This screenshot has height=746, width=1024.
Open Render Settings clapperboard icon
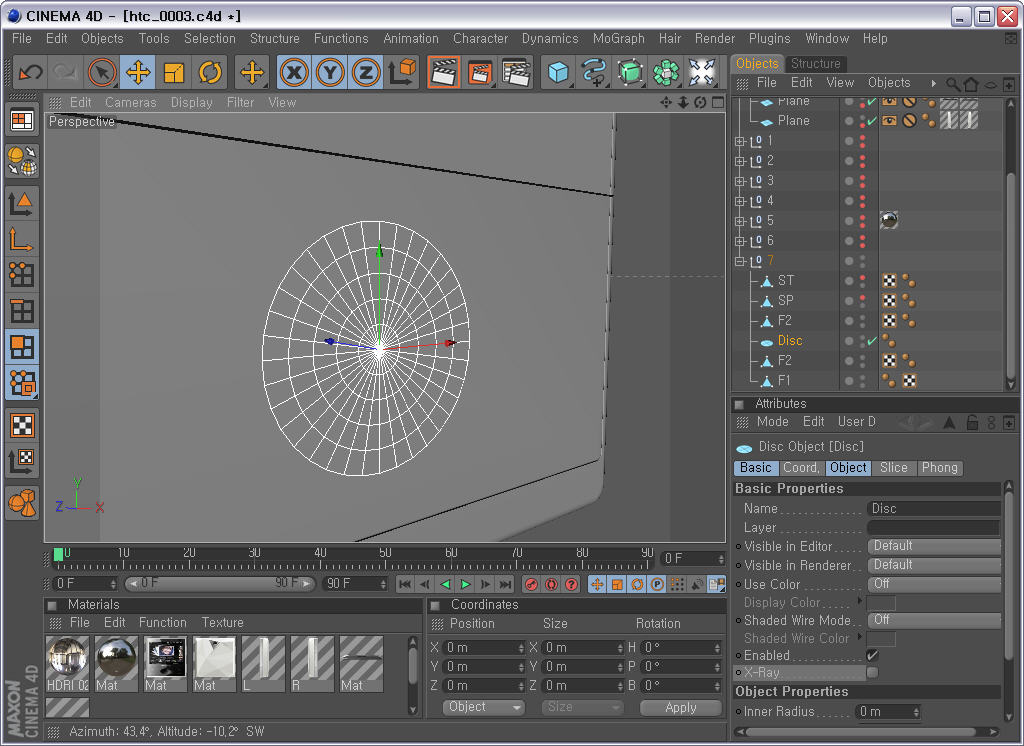pos(516,72)
